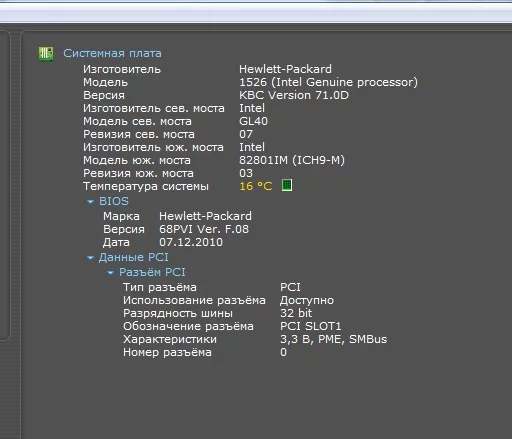This screenshot has height=439, width=512.
Task: Select the 68PVI Ver. F.08 BIOS version
Action: tap(204, 229)
